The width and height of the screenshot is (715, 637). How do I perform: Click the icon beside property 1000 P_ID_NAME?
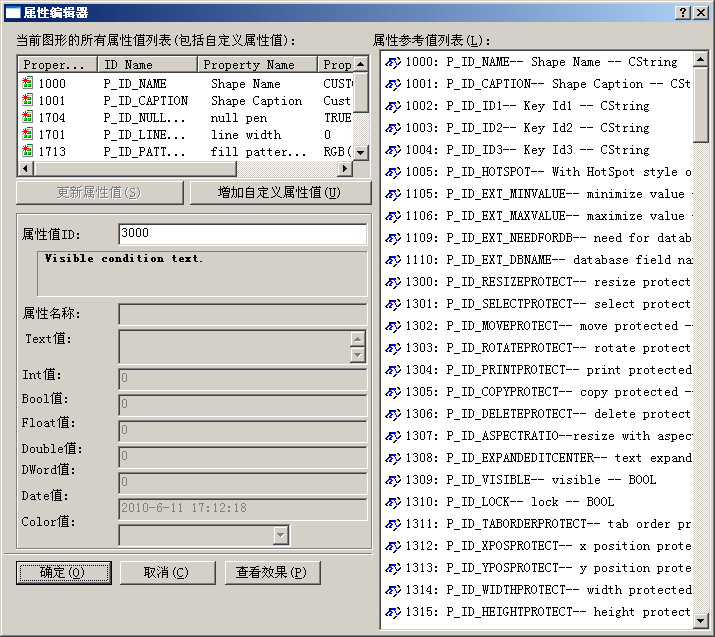coord(27,84)
